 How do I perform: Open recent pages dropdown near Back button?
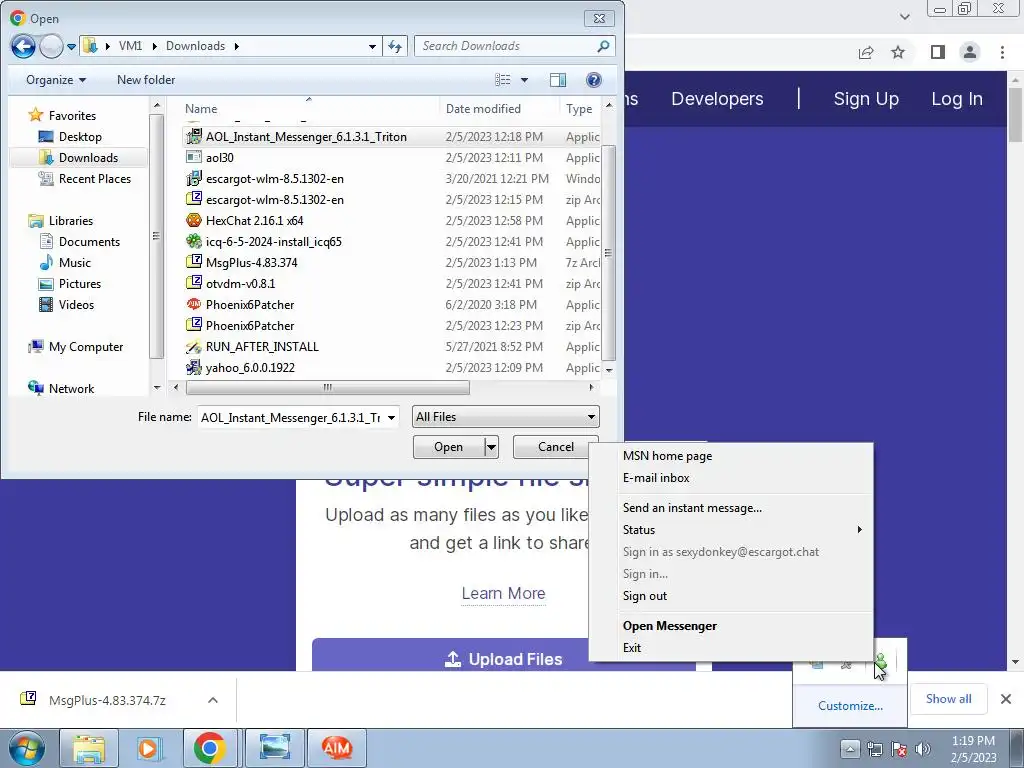pyautogui.click(x=72, y=46)
